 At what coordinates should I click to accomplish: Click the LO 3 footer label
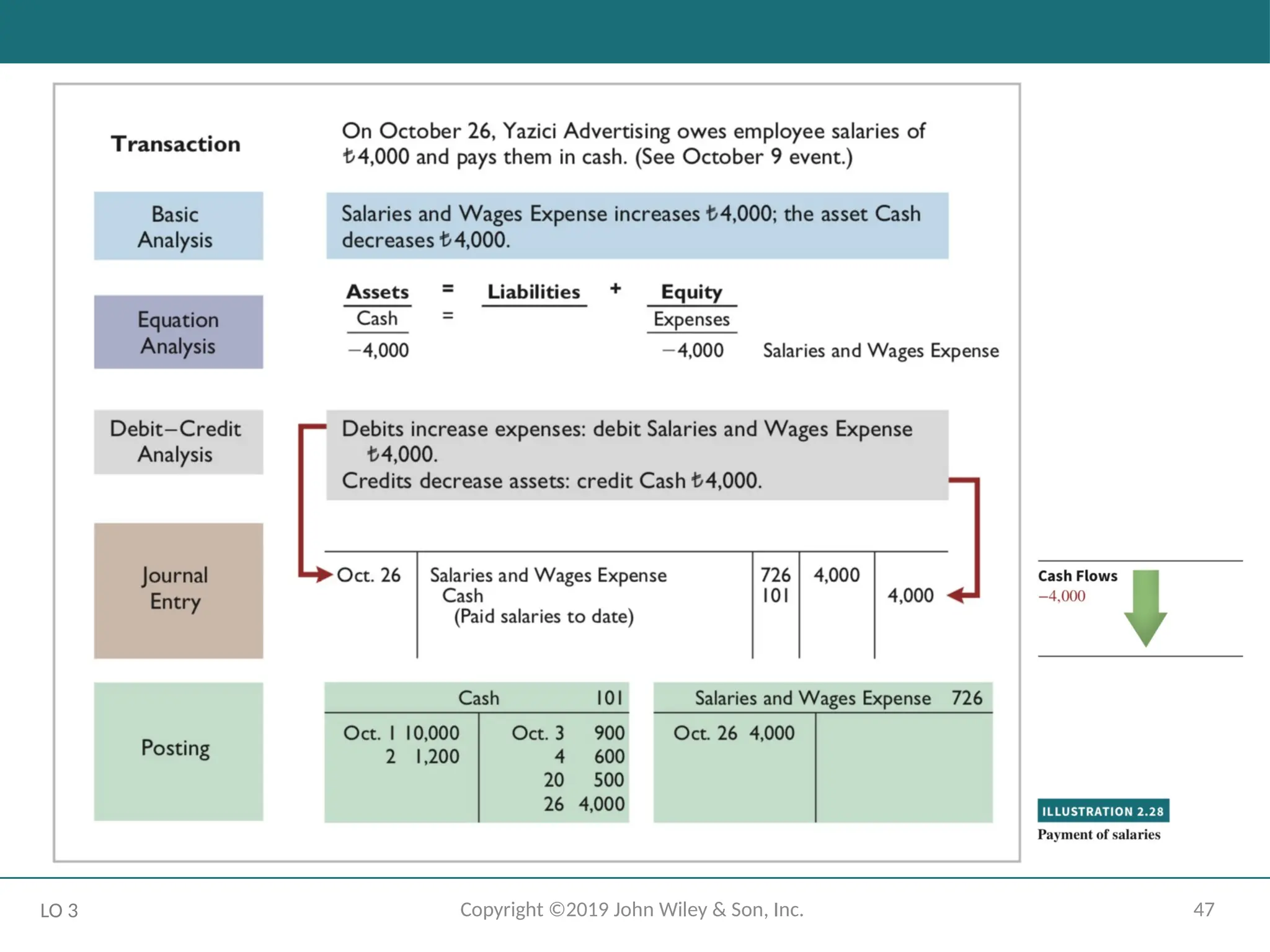coord(59,910)
